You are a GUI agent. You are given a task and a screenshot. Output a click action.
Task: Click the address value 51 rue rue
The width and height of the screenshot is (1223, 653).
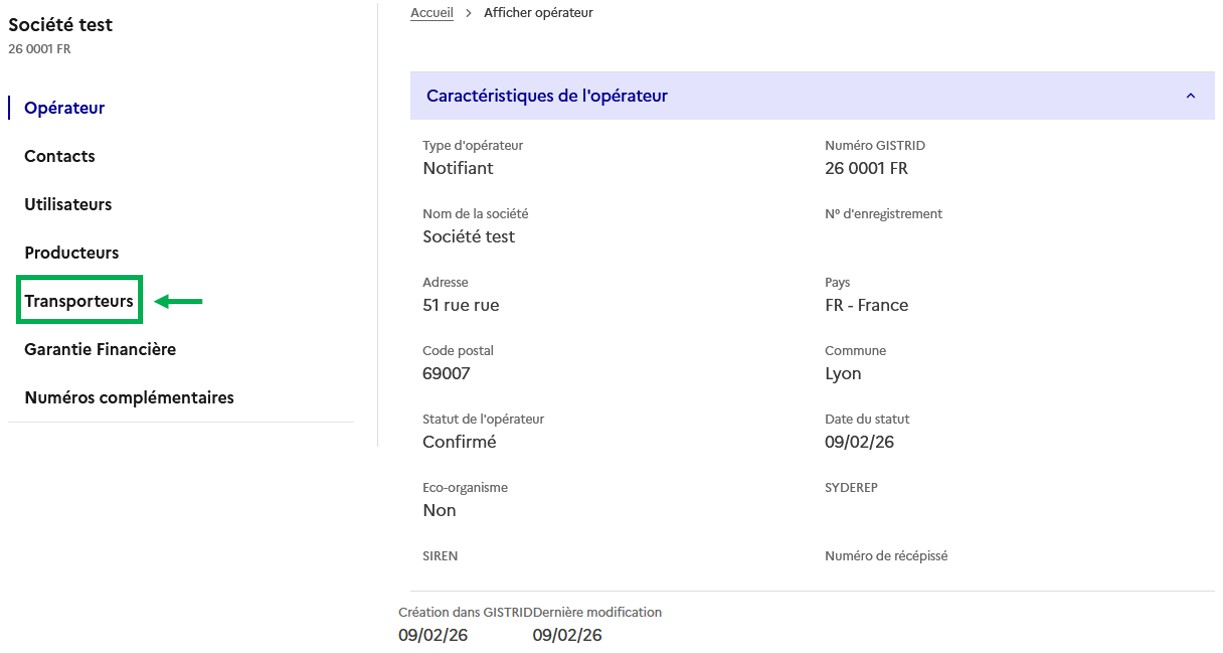(x=461, y=305)
